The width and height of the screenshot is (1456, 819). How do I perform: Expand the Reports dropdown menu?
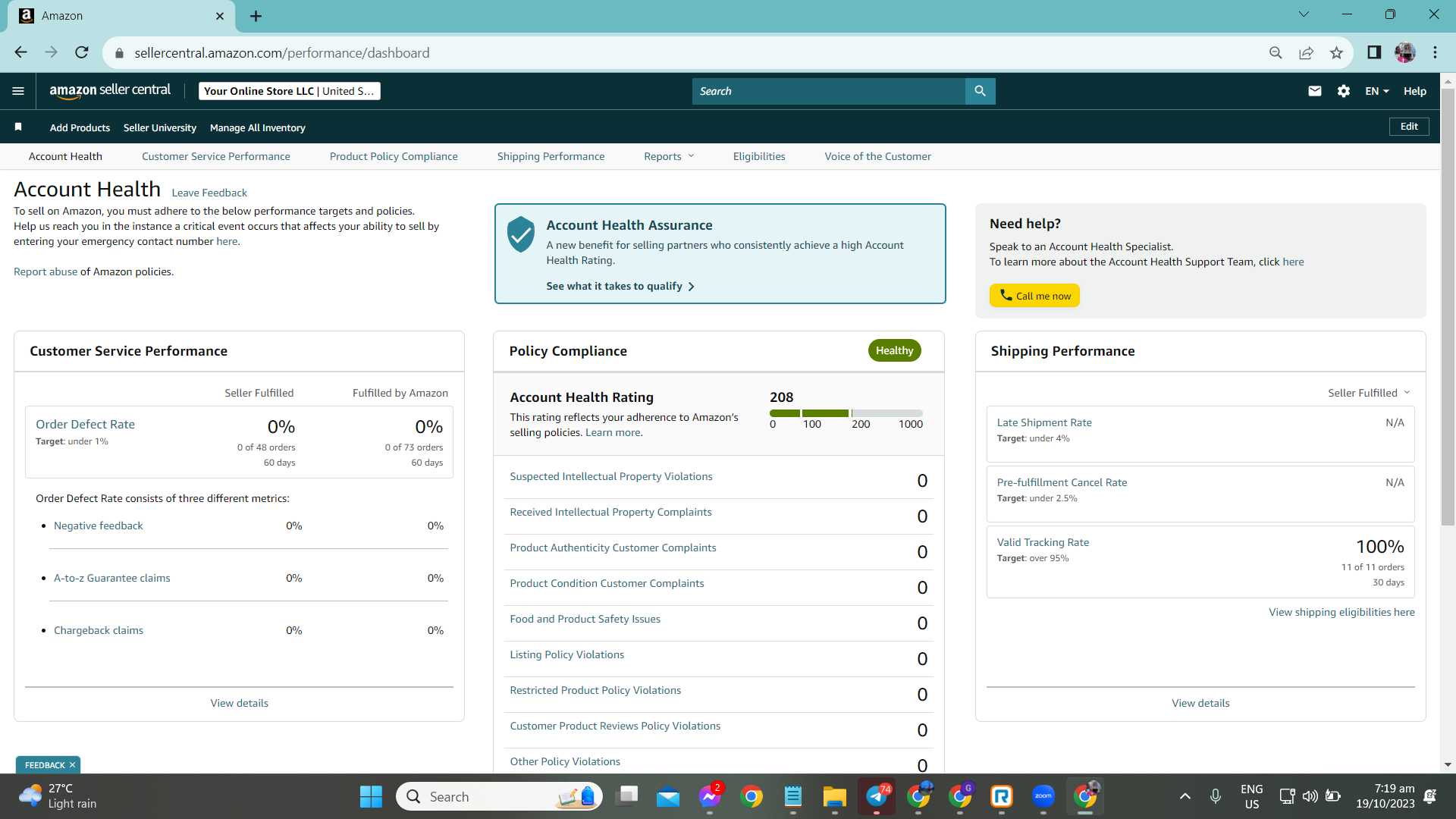pyautogui.click(x=669, y=156)
